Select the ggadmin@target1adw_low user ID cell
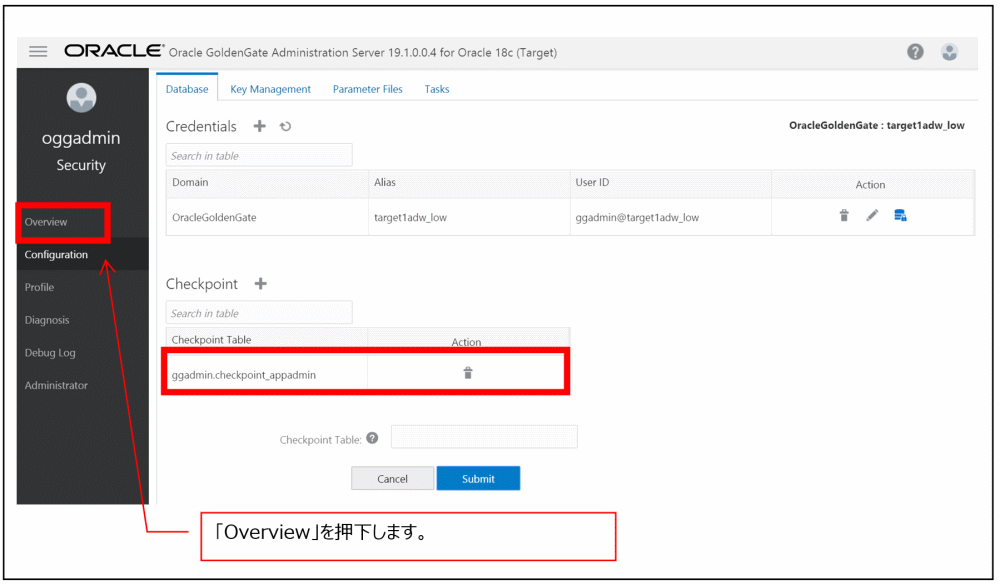The width and height of the screenshot is (1000, 584). click(x=670, y=217)
